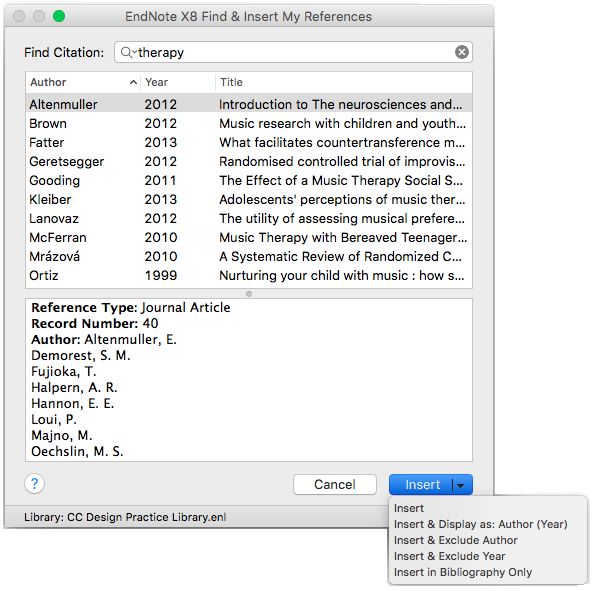Click the Insert button

422,485
